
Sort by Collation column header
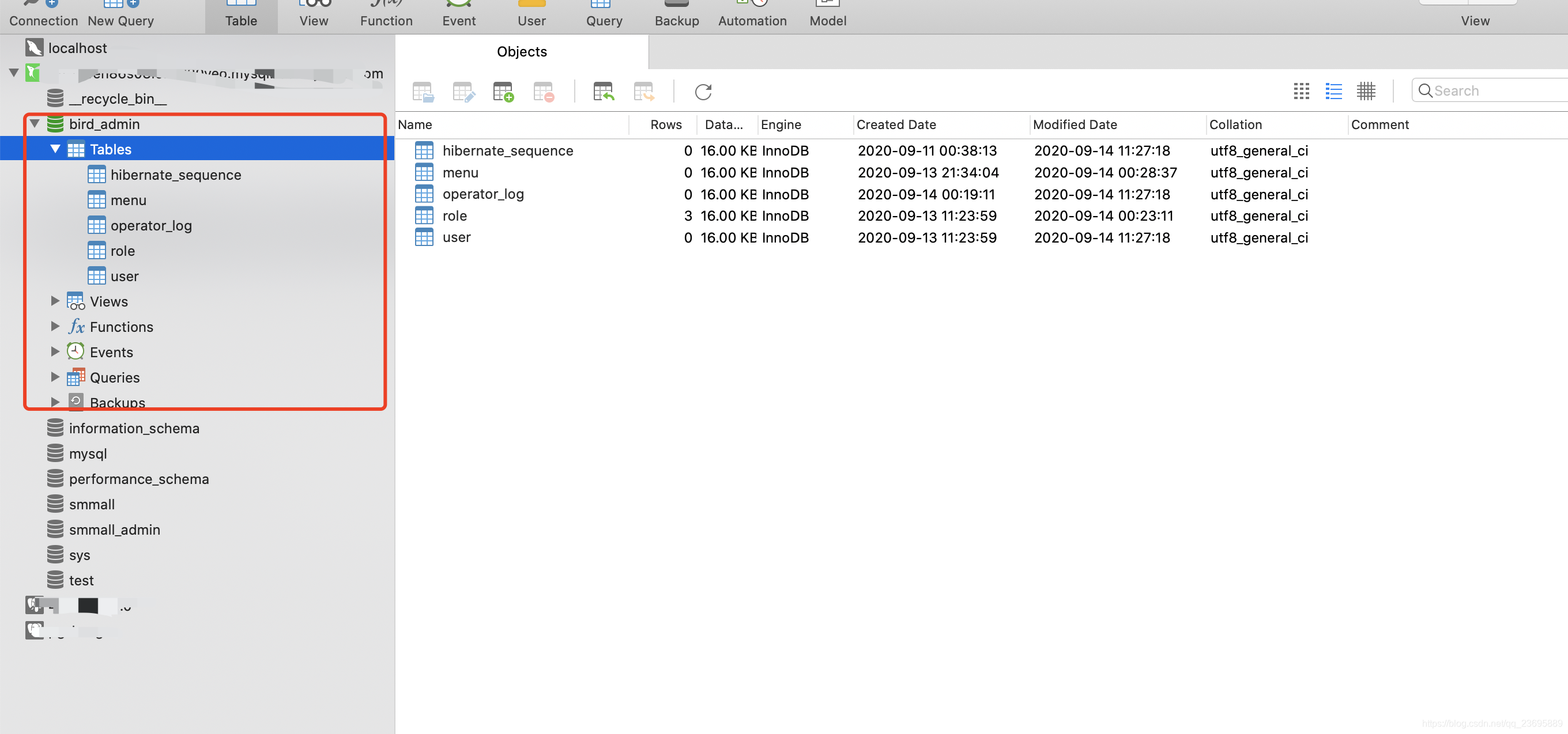(x=1277, y=124)
